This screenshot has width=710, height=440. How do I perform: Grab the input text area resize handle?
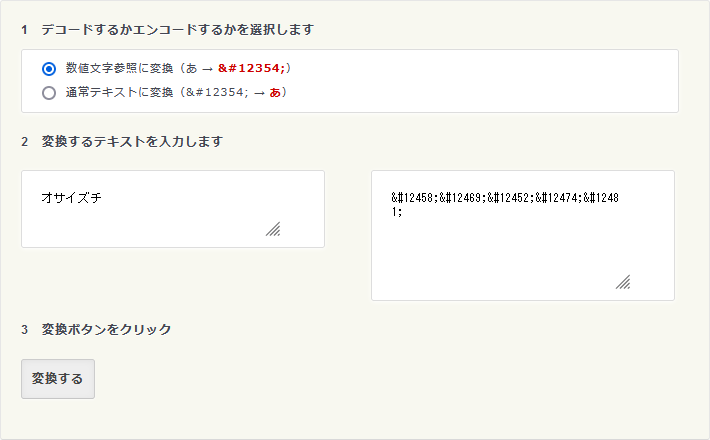click(273, 229)
